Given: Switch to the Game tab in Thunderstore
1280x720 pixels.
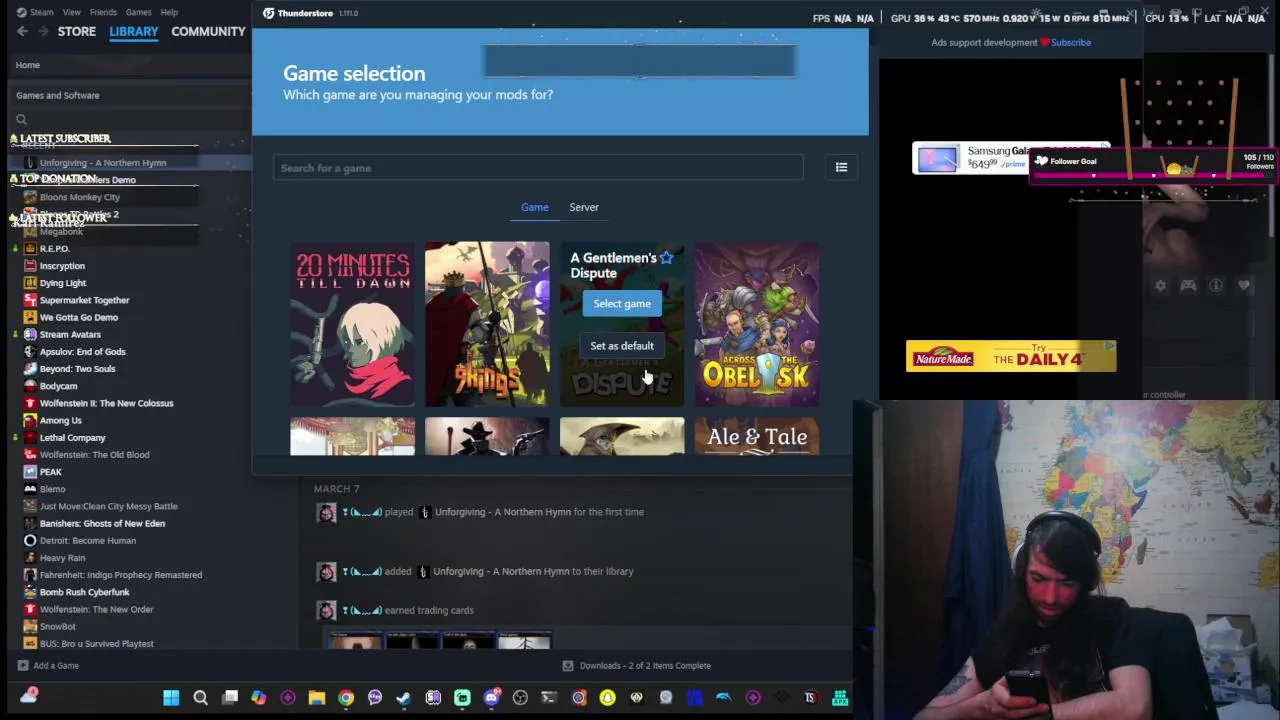Looking at the screenshot, I should click(x=534, y=207).
